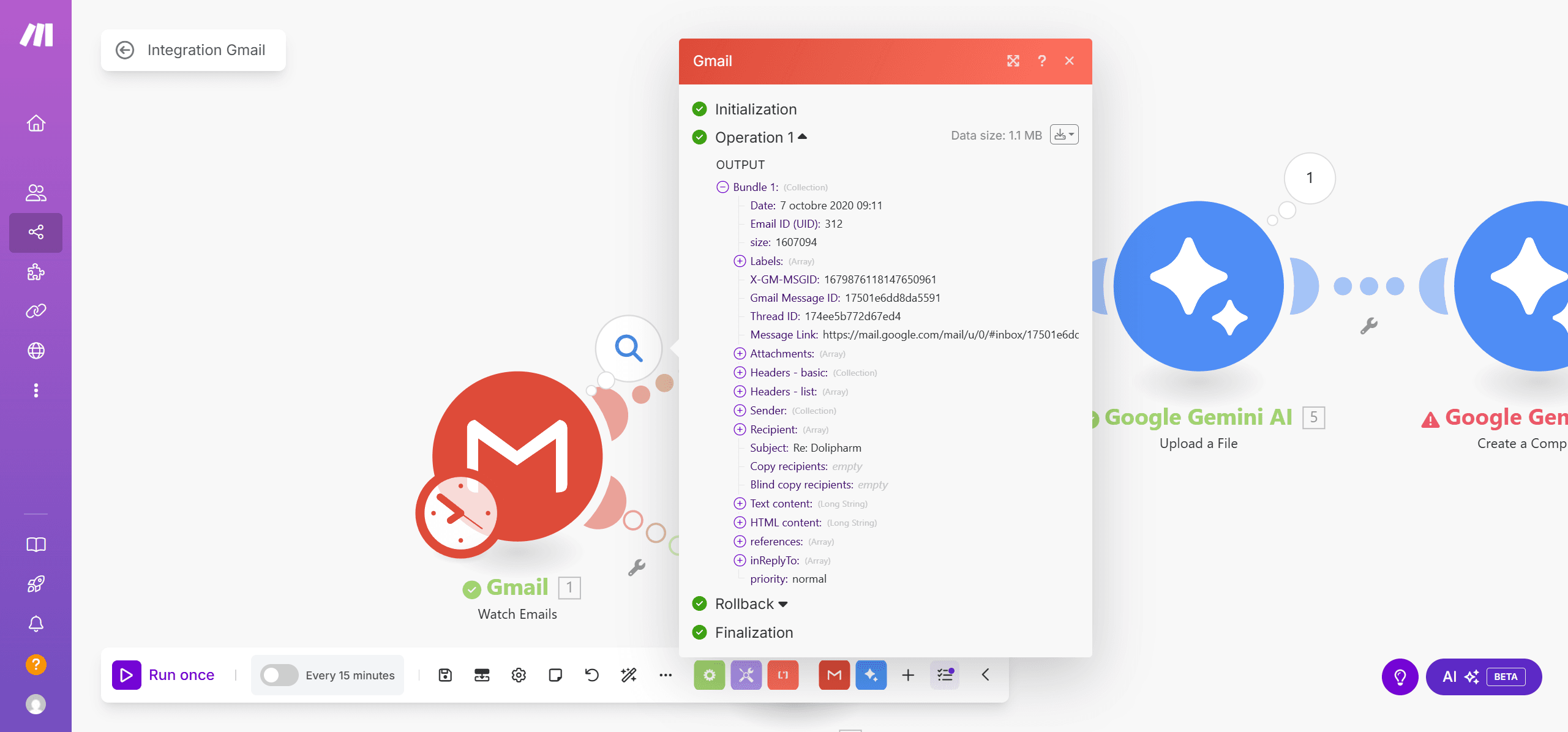1568x732 pixels.
Task: Open the Templates puzzle icon
Action: tap(36, 272)
